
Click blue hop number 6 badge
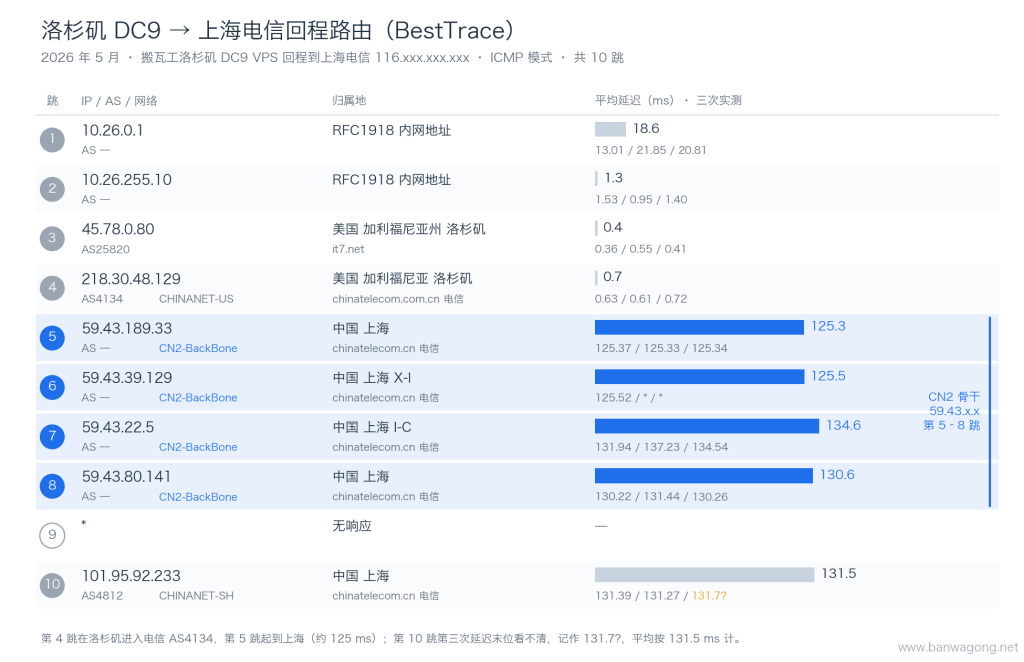click(x=52, y=386)
